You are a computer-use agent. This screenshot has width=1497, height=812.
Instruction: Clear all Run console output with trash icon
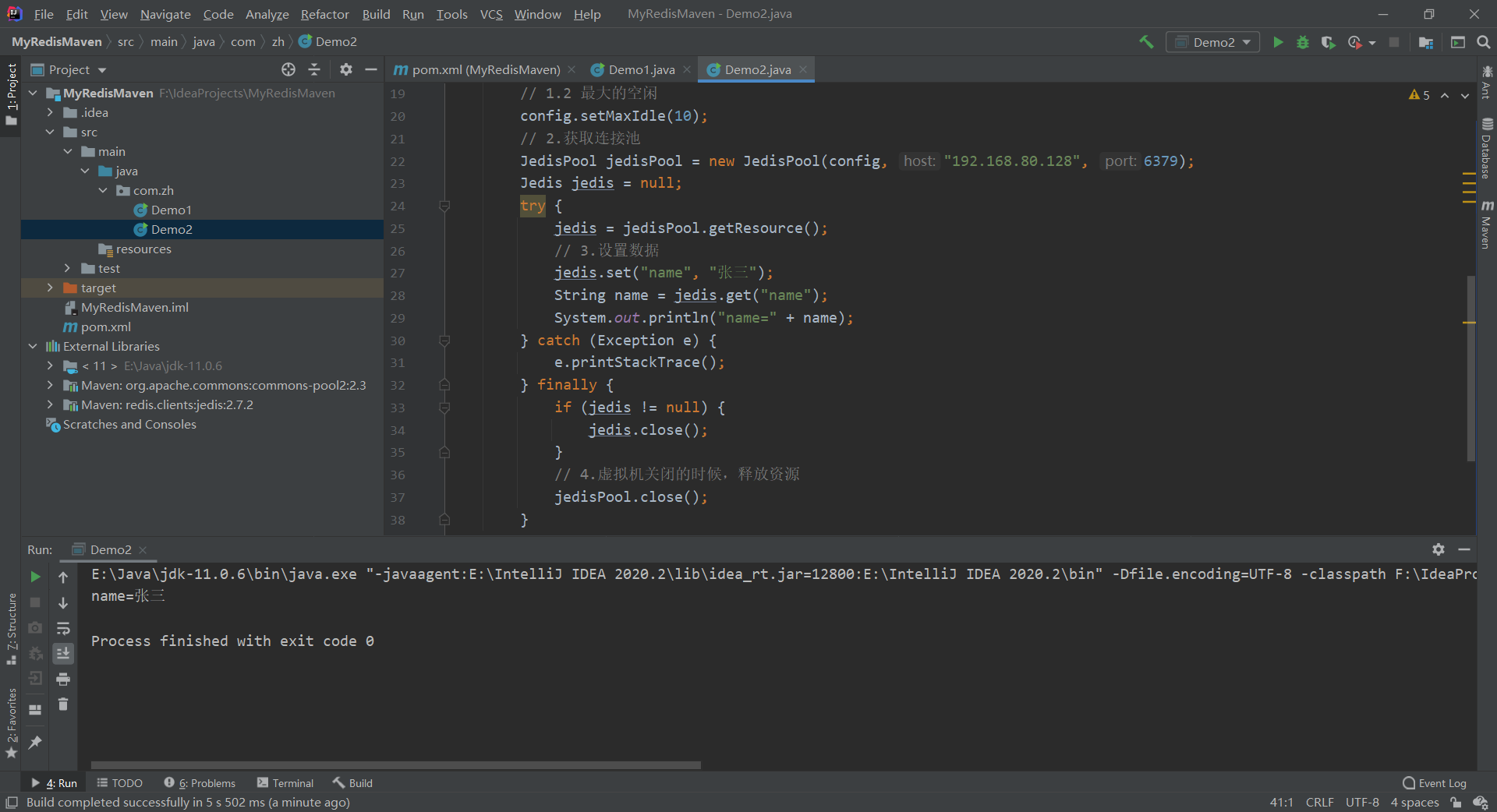[63, 704]
